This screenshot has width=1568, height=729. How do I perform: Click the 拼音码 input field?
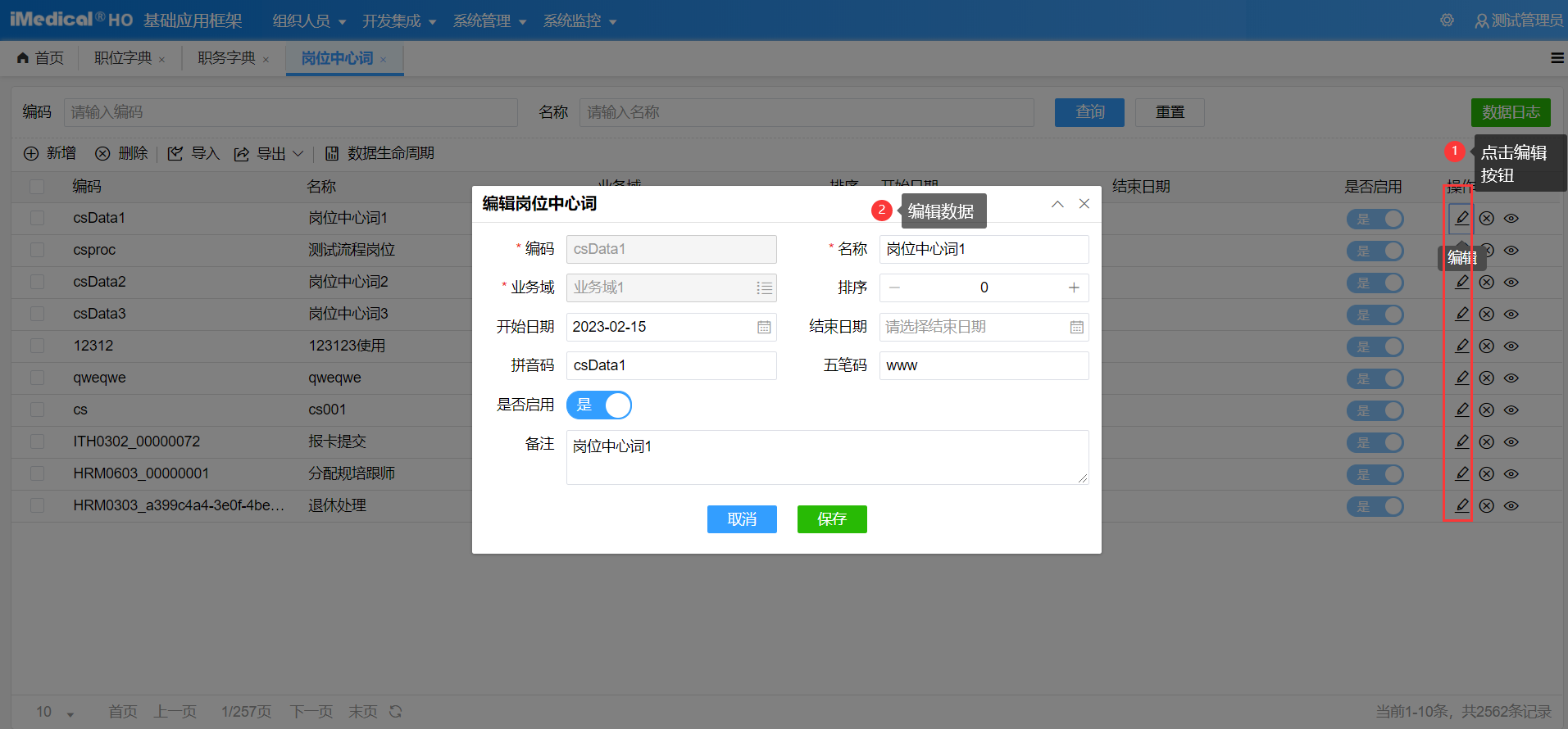pyautogui.click(x=671, y=365)
